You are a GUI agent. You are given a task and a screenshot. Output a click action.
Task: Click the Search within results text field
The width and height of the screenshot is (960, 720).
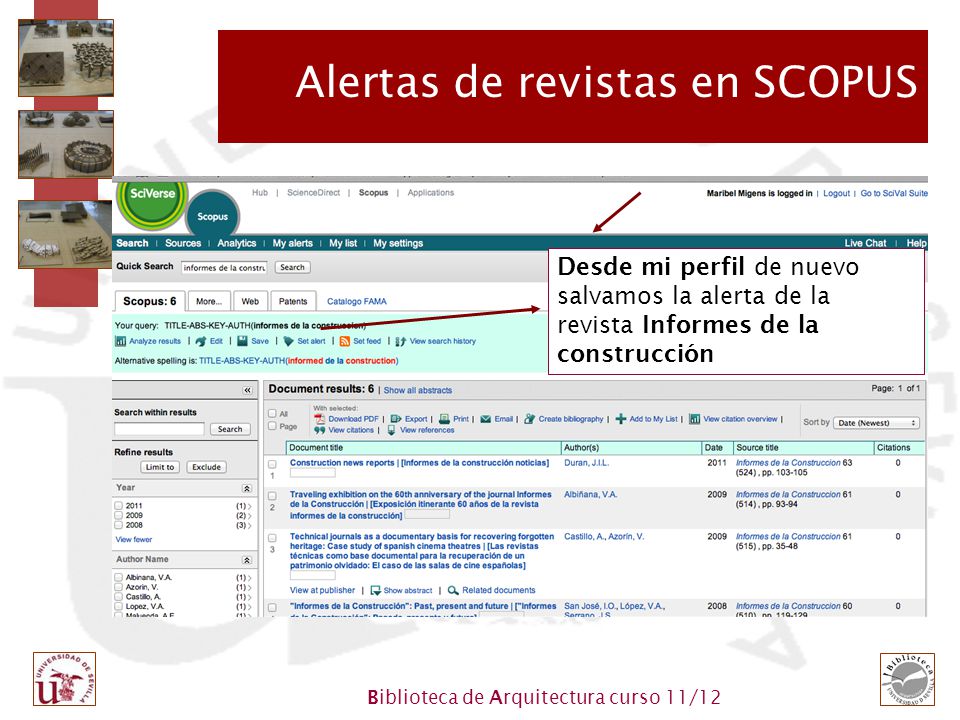[159, 429]
